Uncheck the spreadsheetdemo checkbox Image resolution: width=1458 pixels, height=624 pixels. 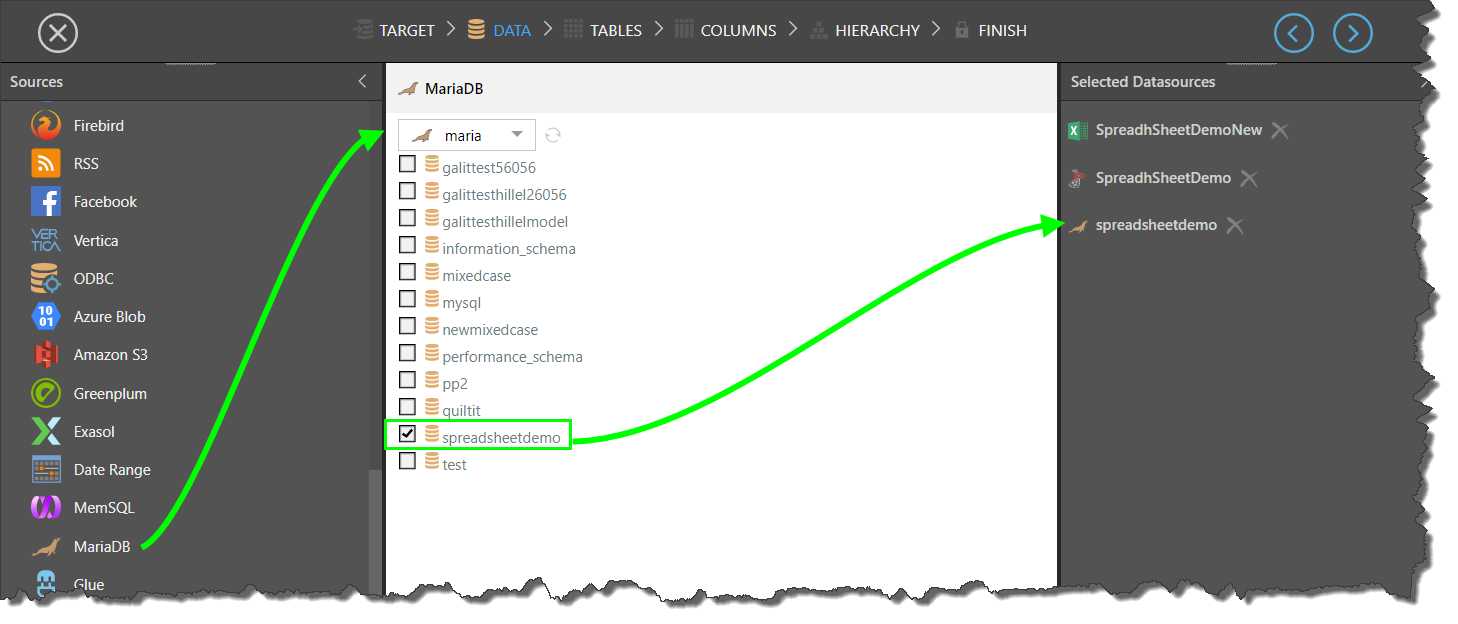pyautogui.click(x=408, y=434)
